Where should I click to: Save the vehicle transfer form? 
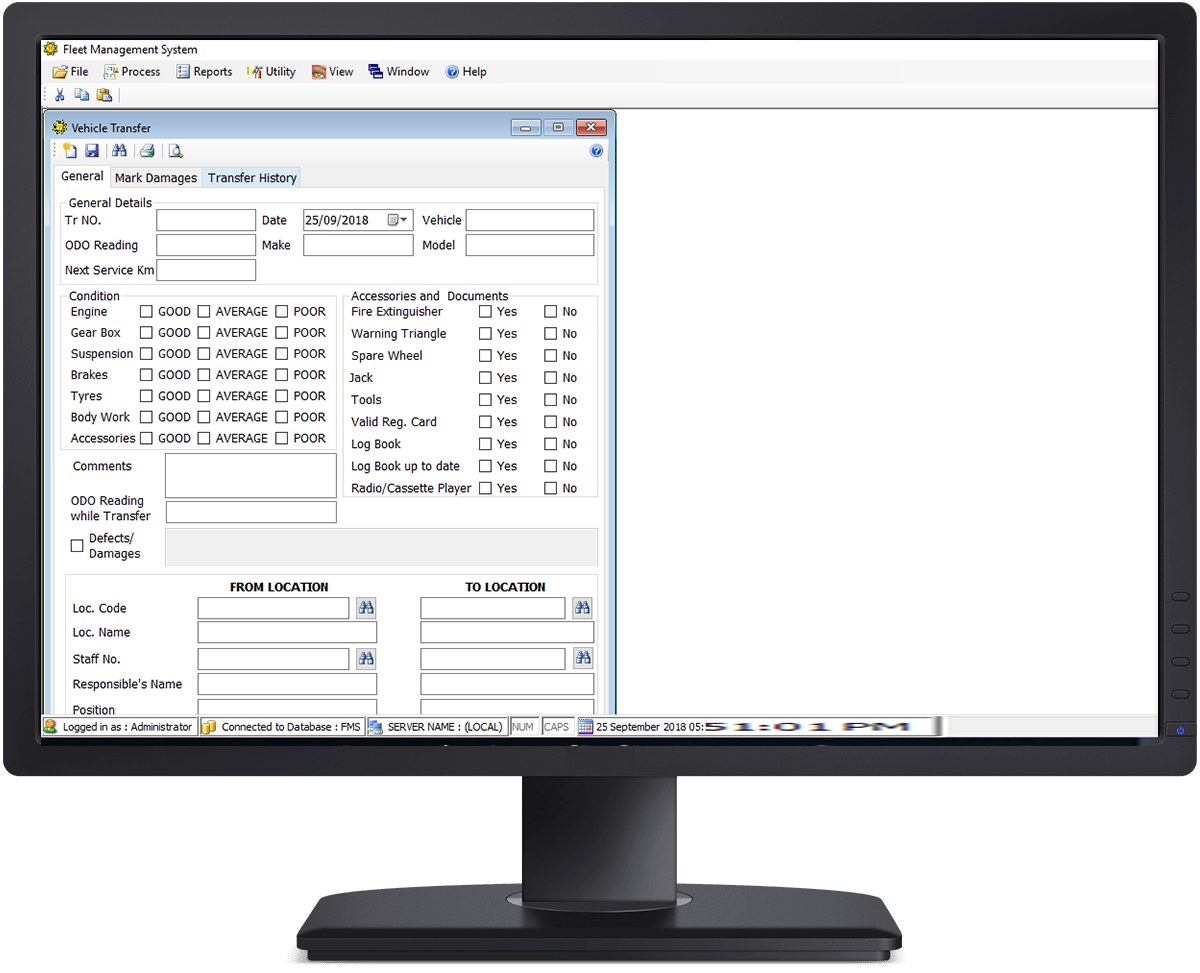[91, 151]
